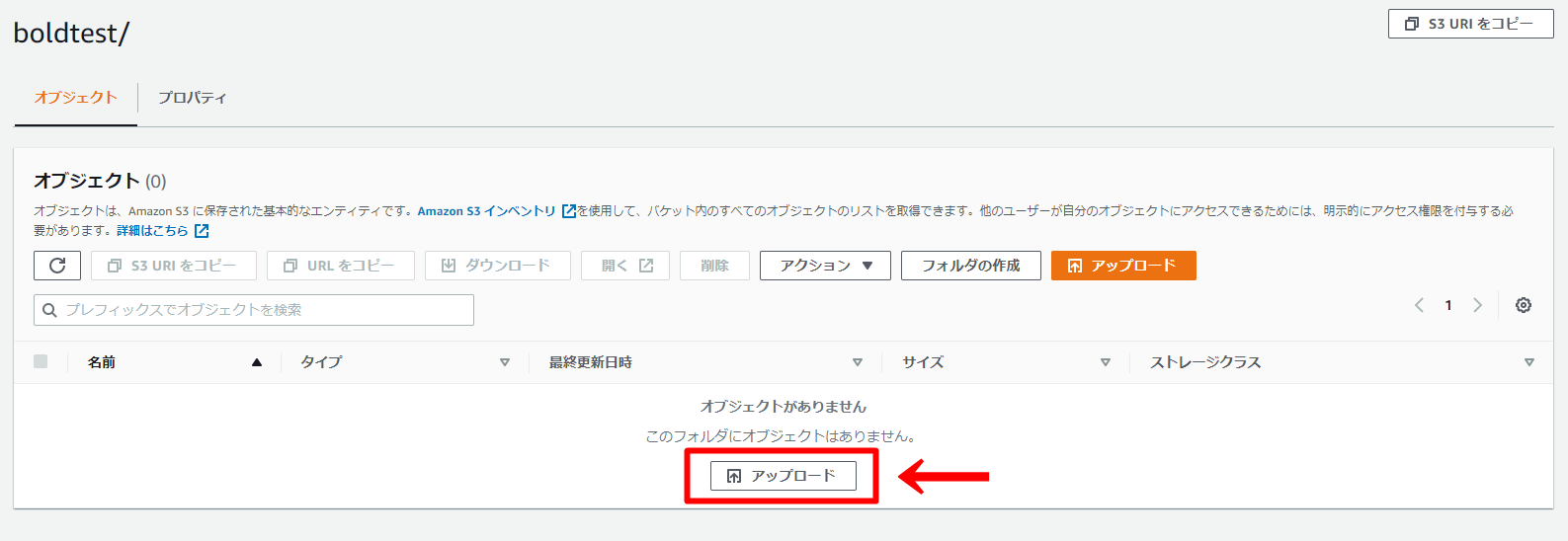Click the 詳細はこちら link
The image size is (1568, 541).
152,231
